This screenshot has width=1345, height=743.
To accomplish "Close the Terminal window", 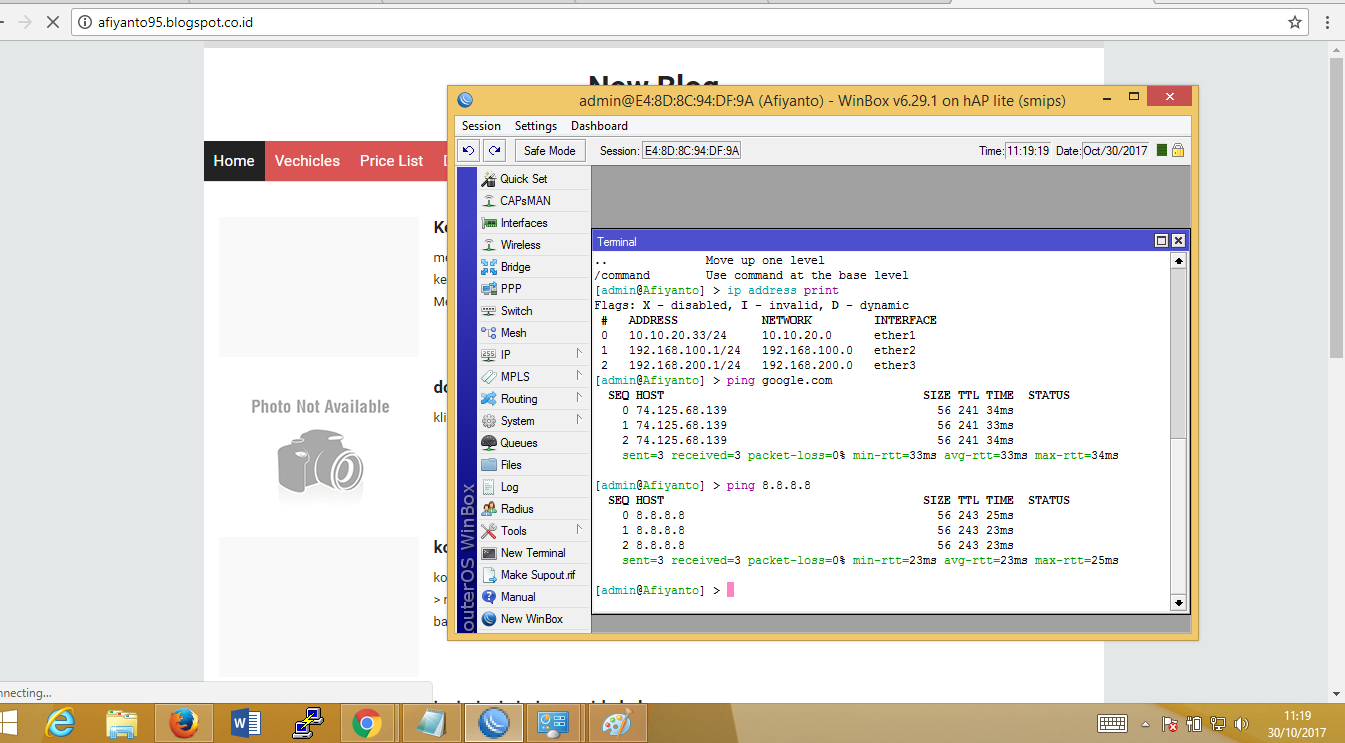I will 1178,241.
